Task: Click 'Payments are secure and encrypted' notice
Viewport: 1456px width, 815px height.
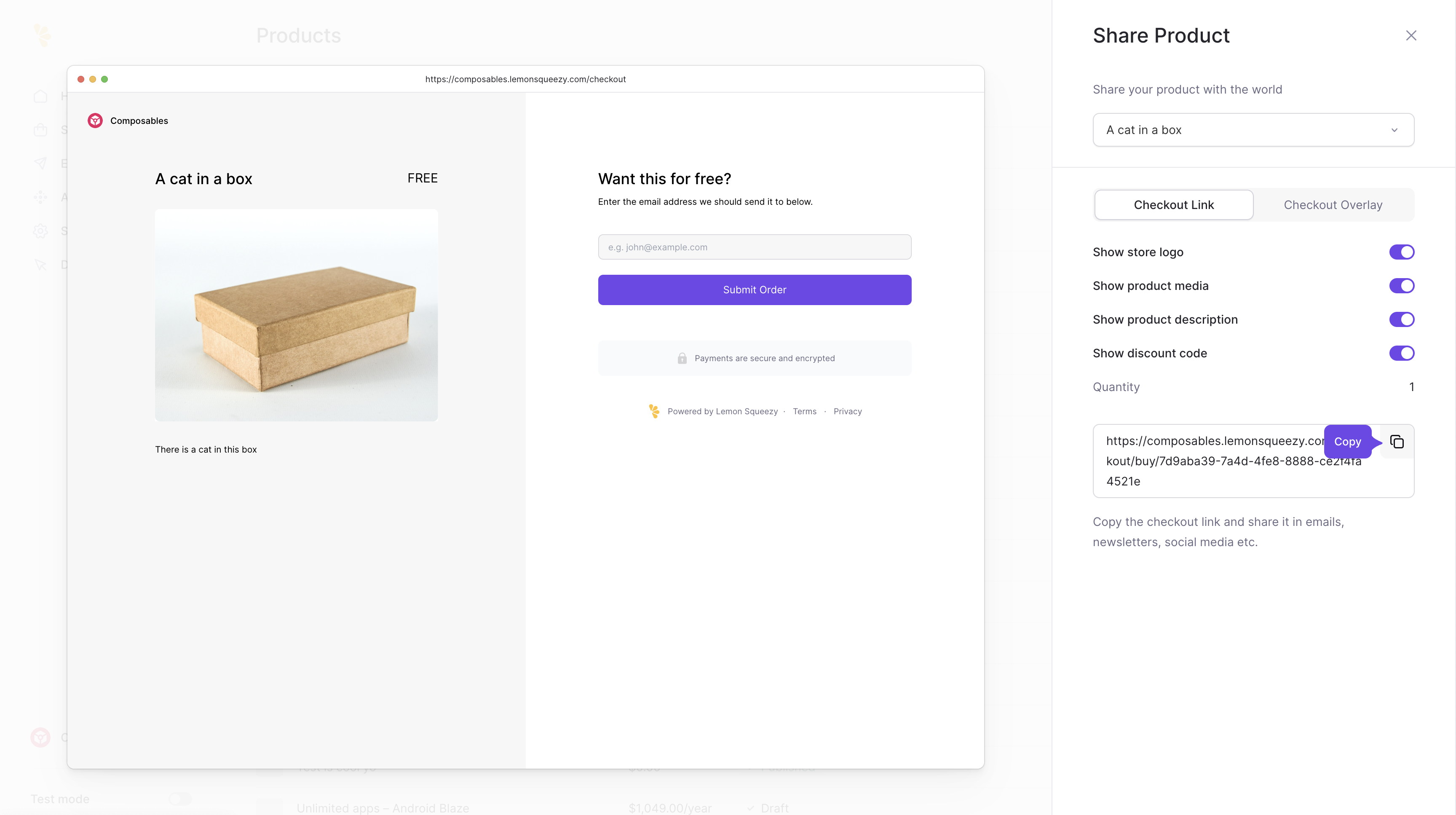Action: (755, 358)
